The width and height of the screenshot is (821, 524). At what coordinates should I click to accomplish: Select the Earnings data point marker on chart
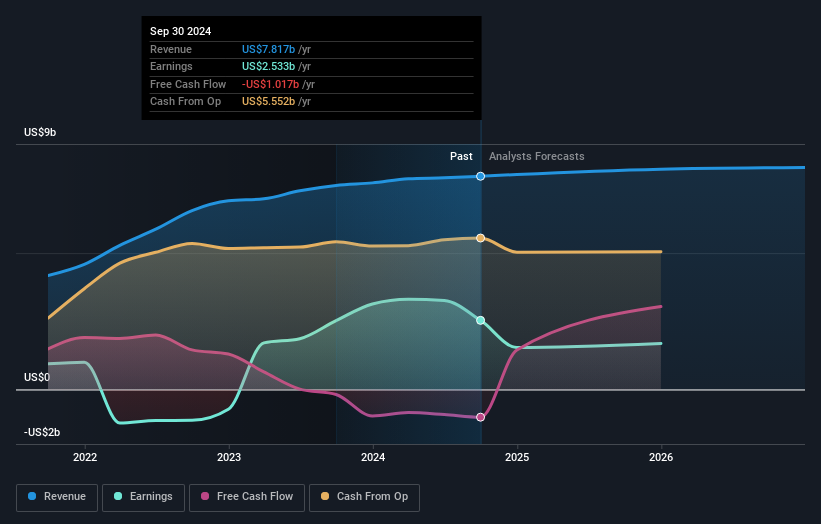[481, 320]
